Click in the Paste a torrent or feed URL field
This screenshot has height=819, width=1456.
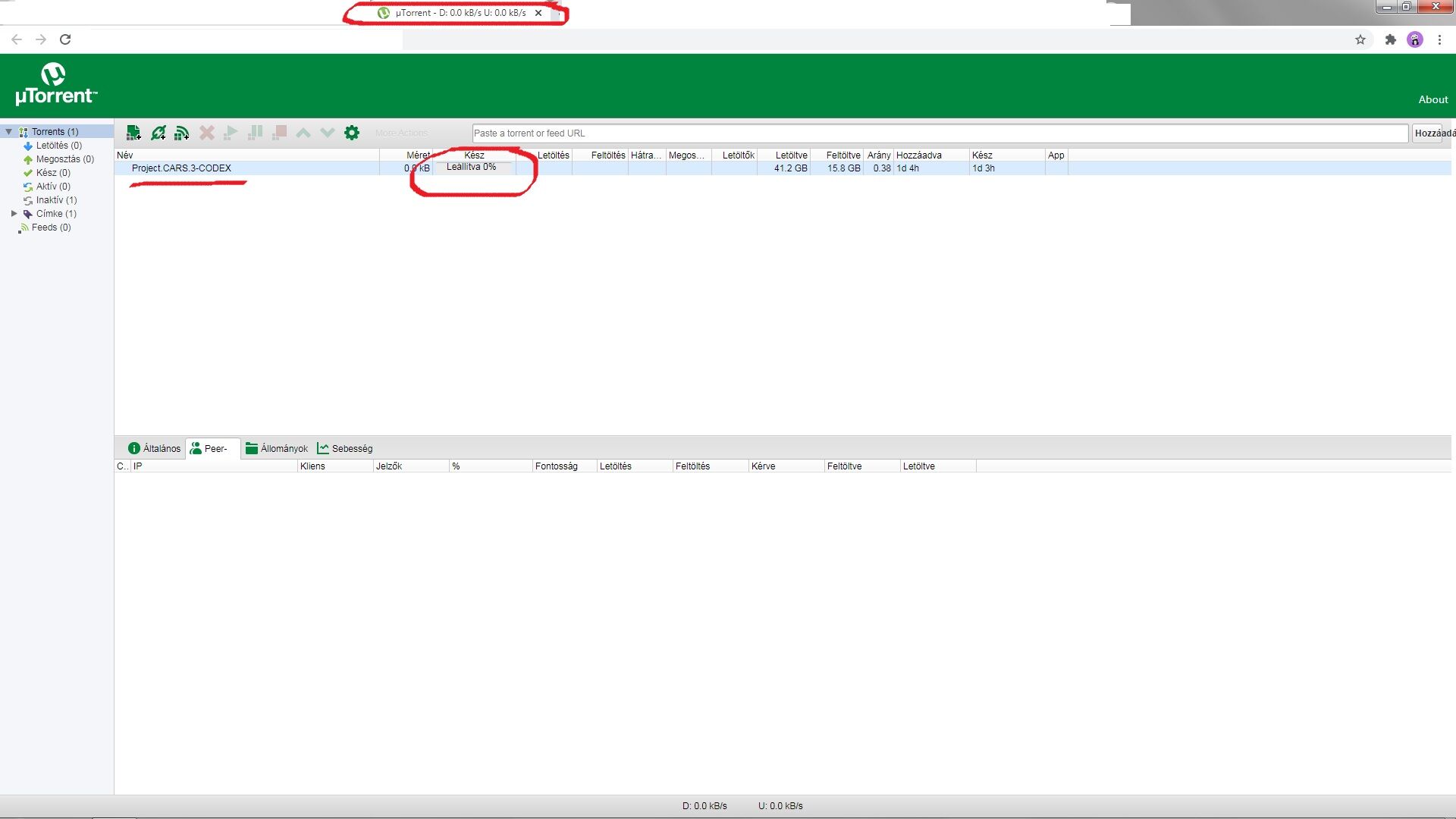[940, 133]
